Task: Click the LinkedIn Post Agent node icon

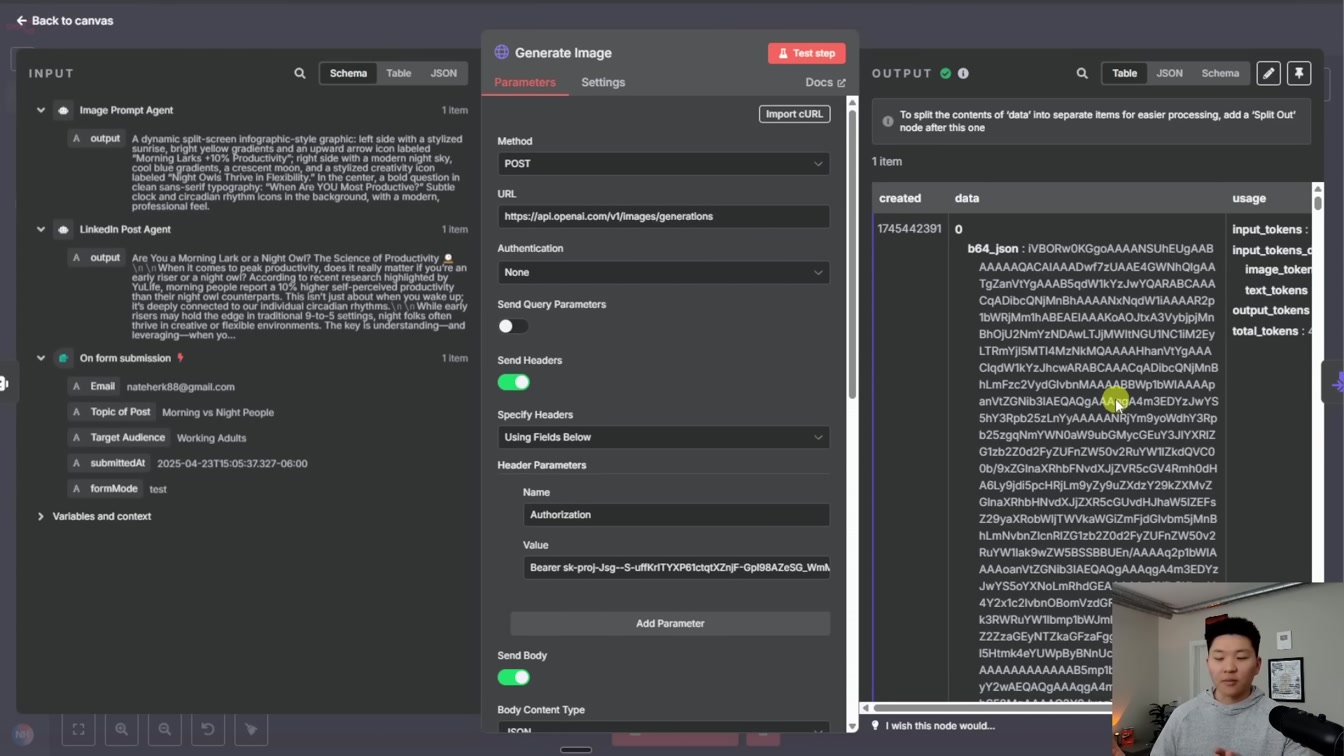Action: (x=63, y=229)
